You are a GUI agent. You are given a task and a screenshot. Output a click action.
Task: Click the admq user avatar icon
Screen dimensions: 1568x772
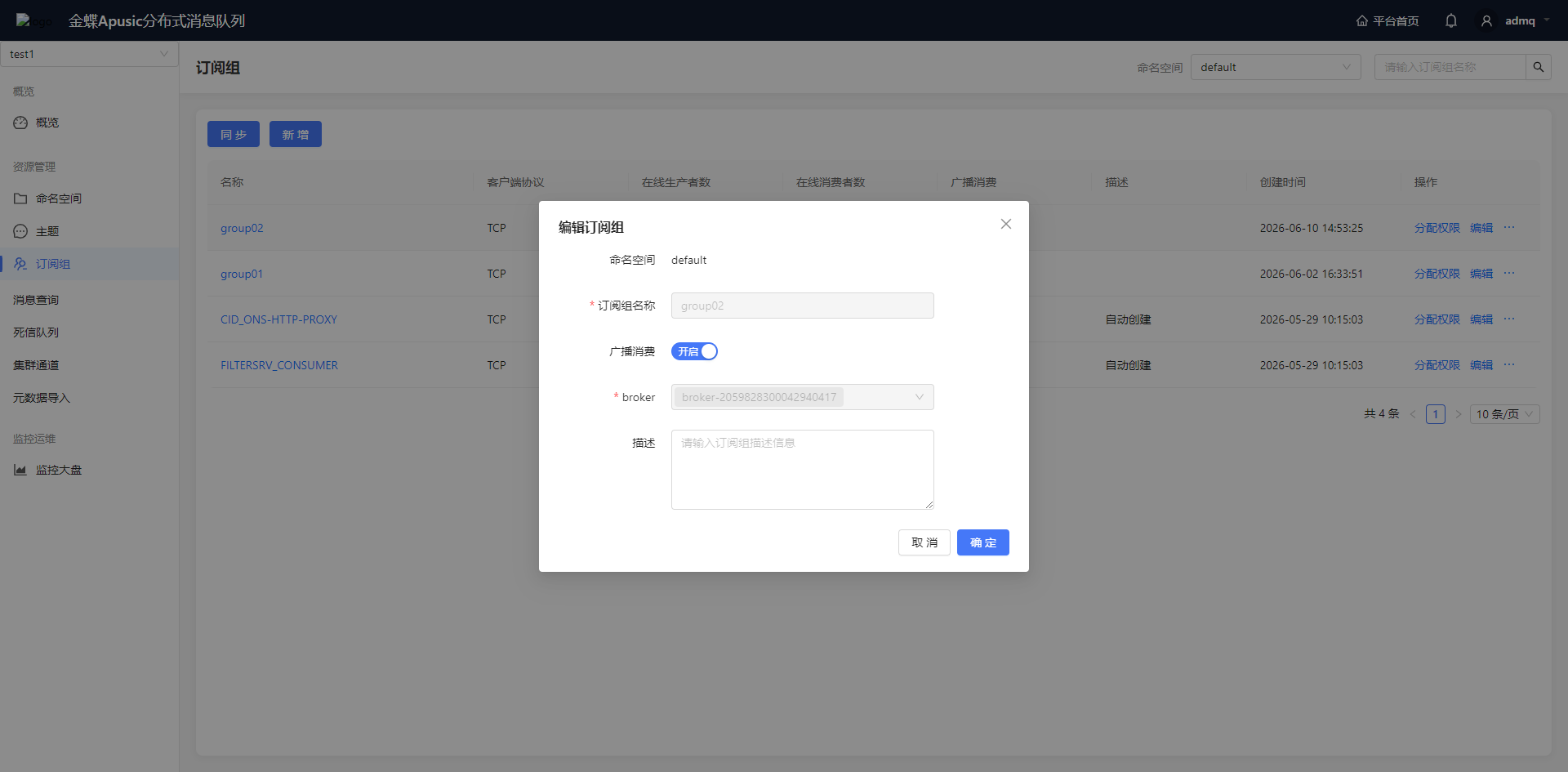click(x=1486, y=20)
